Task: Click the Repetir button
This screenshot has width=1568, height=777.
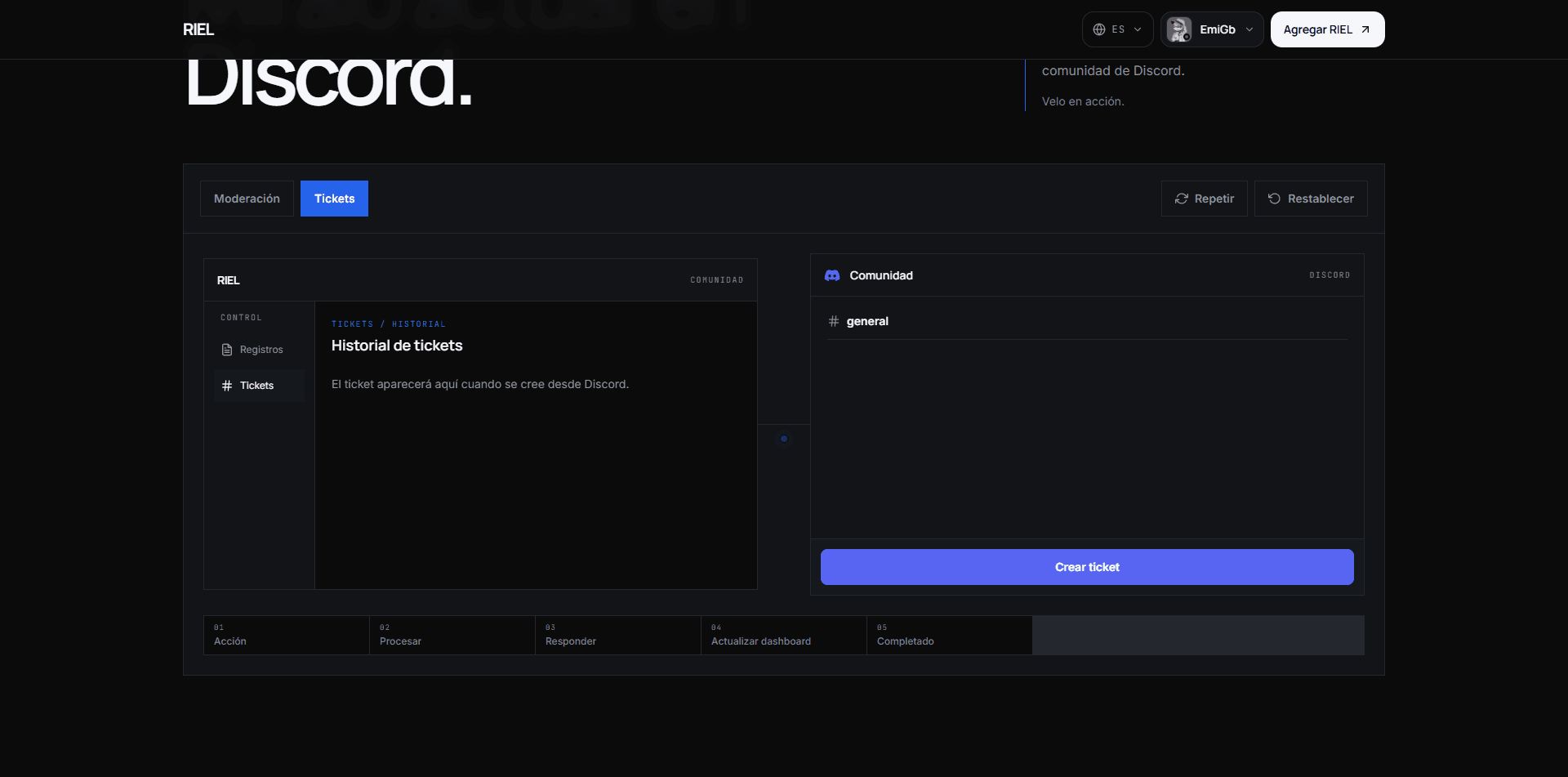Action: point(1204,199)
